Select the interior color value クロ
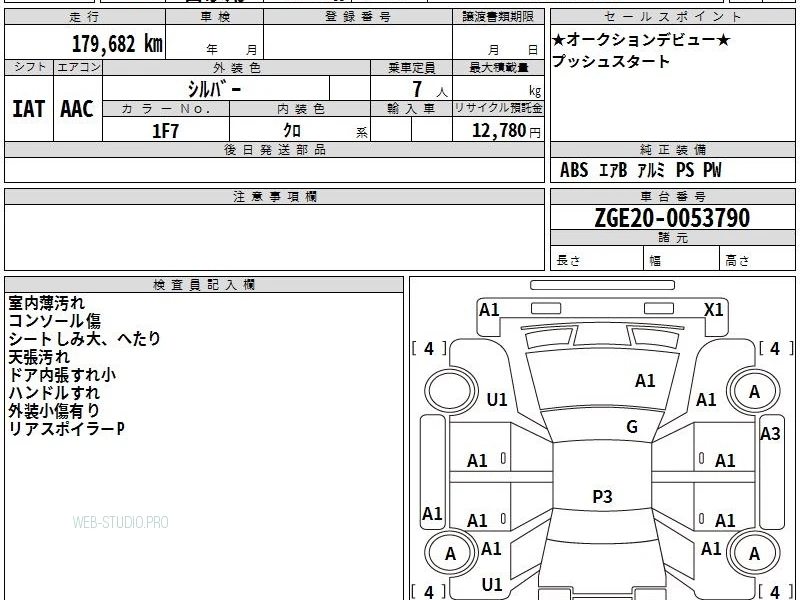800x600 pixels. [x=292, y=131]
